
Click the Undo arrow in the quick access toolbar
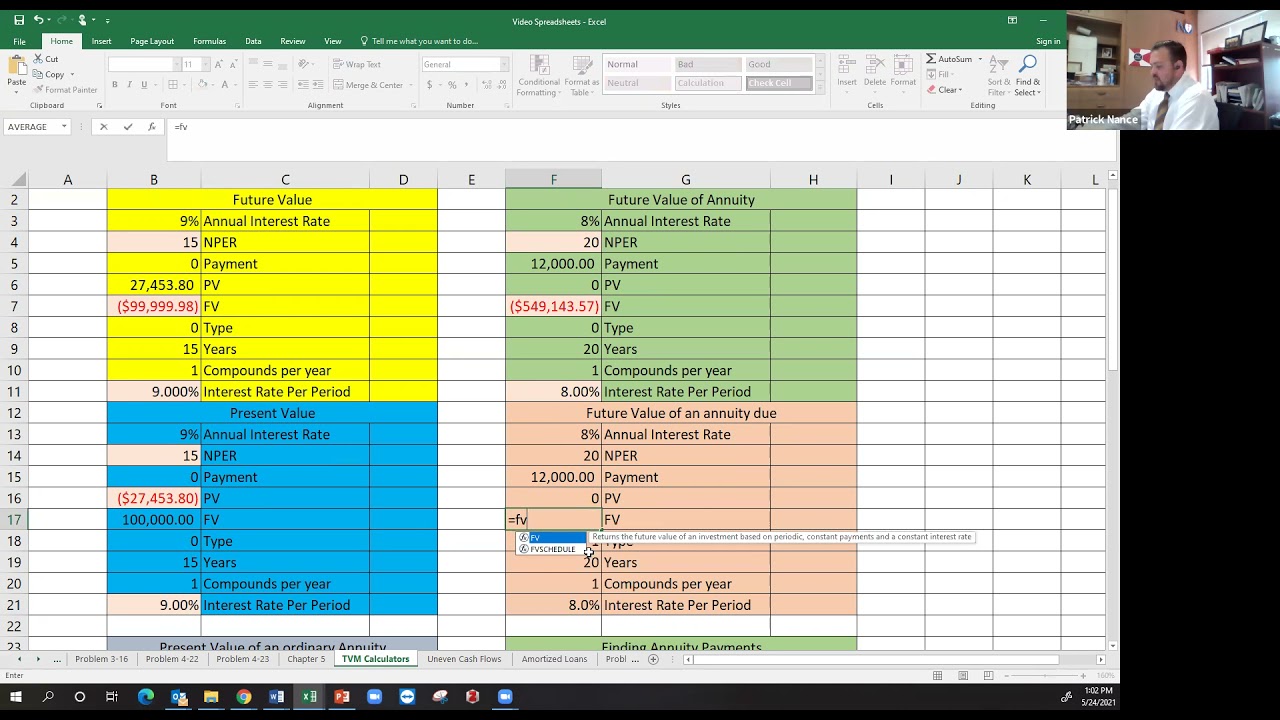pyautogui.click(x=38, y=20)
